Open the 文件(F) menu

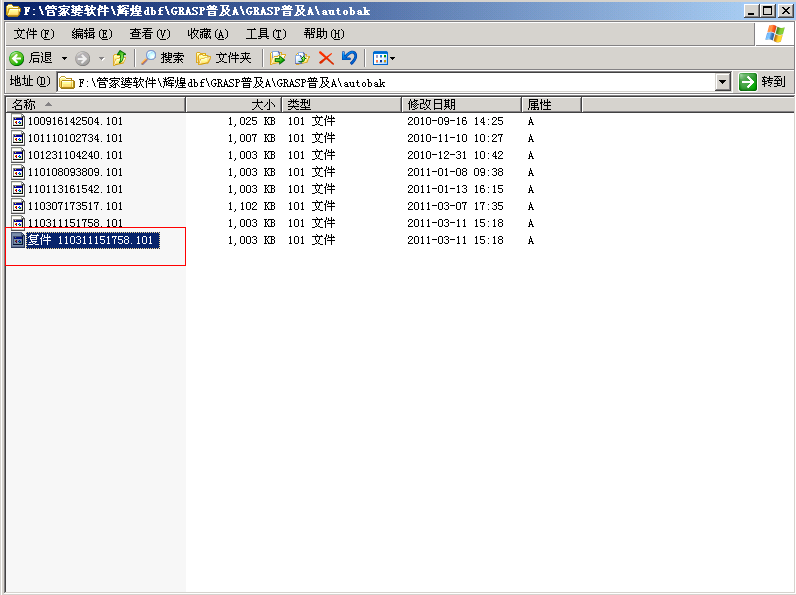(x=33, y=34)
